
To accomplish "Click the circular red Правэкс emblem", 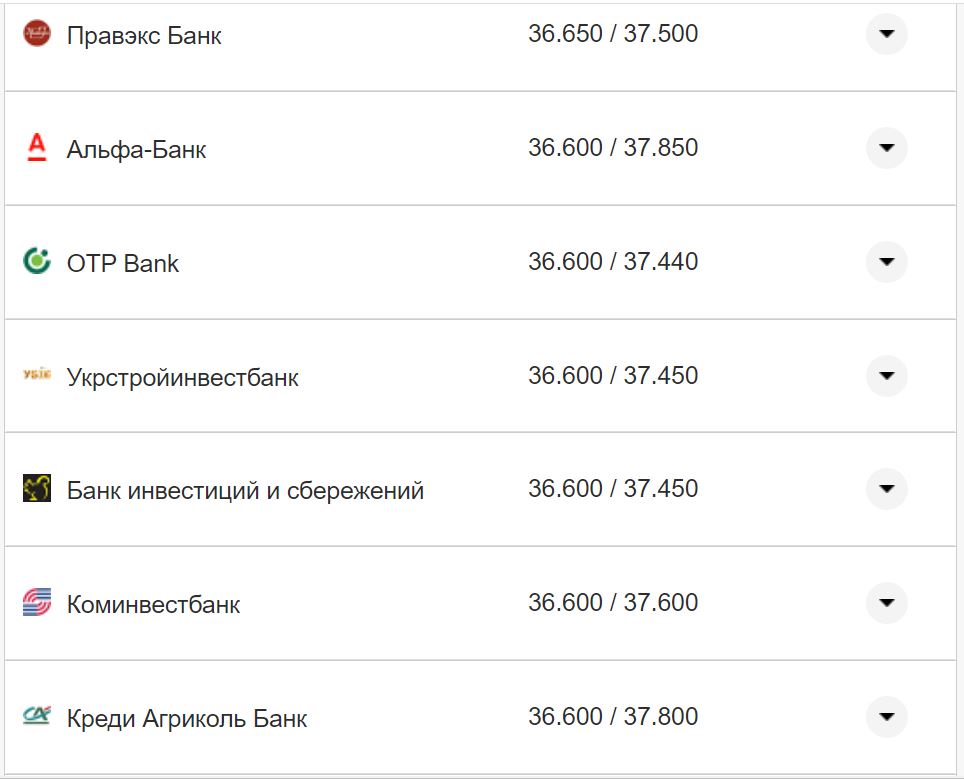I will coord(36,32).
